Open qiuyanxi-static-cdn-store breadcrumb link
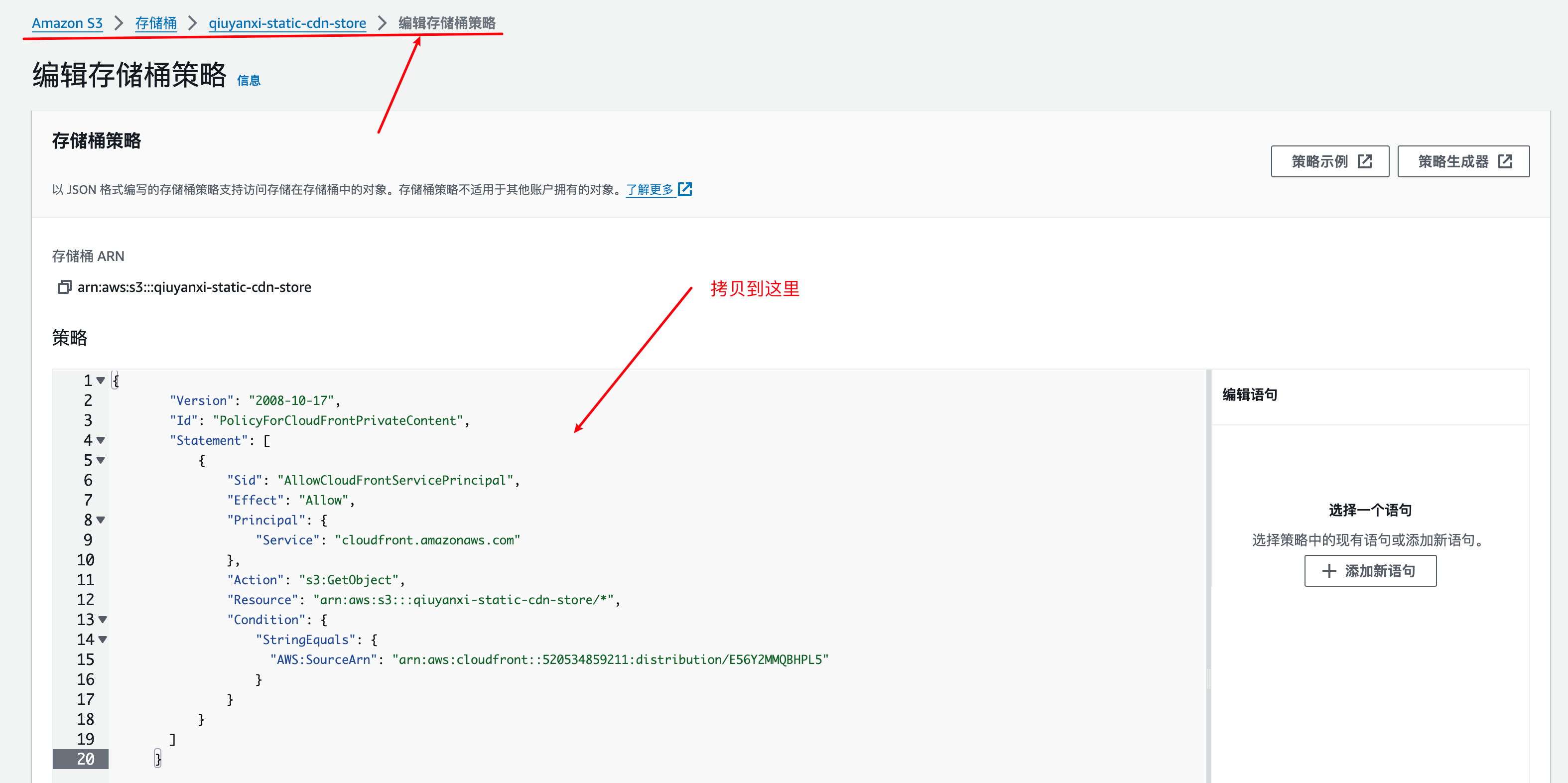Image resolution: width=1568 pixels, height=783 pixels. tap(287, 23)
